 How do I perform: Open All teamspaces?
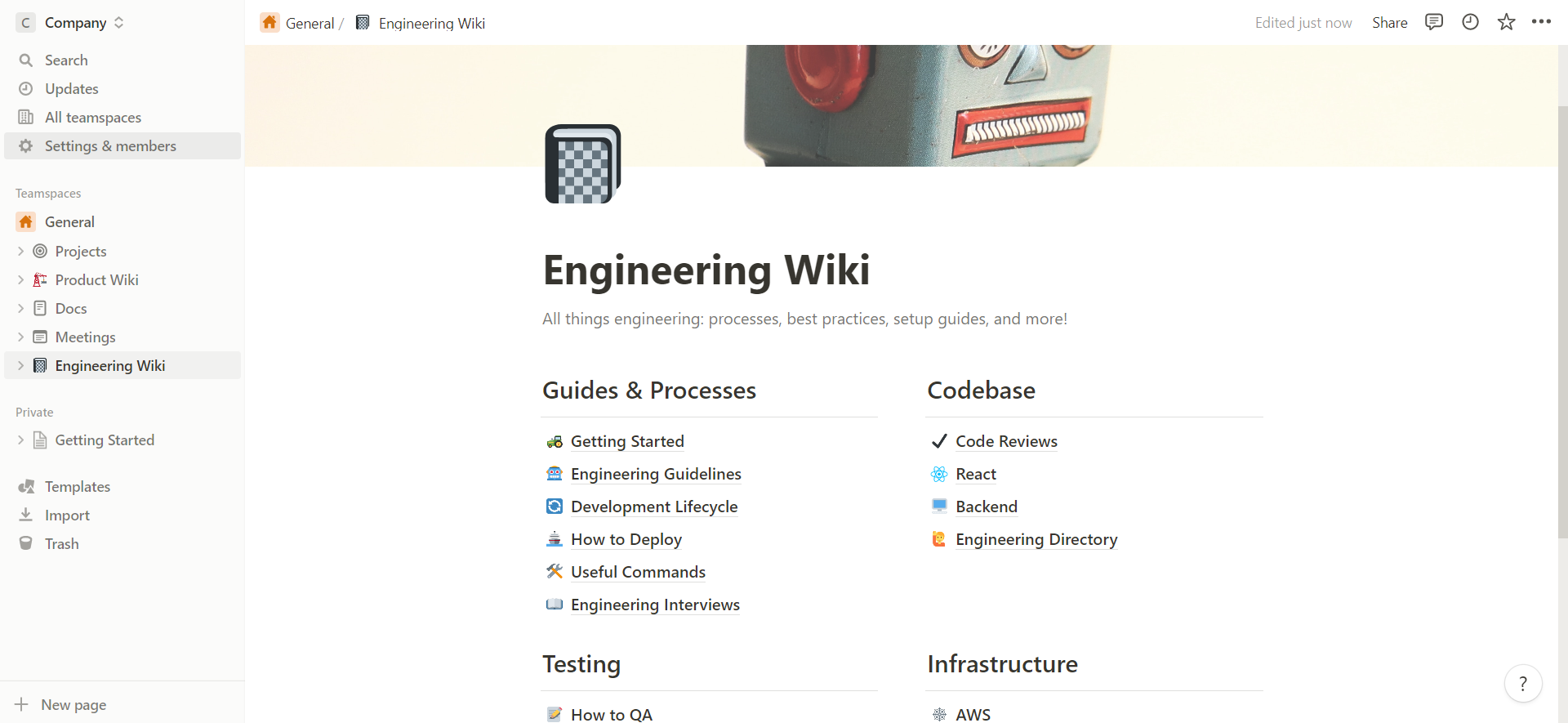coord(122,117)
